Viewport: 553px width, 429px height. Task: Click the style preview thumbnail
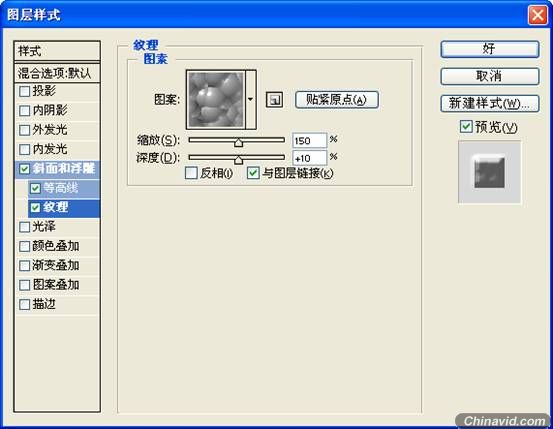[489, 172]
